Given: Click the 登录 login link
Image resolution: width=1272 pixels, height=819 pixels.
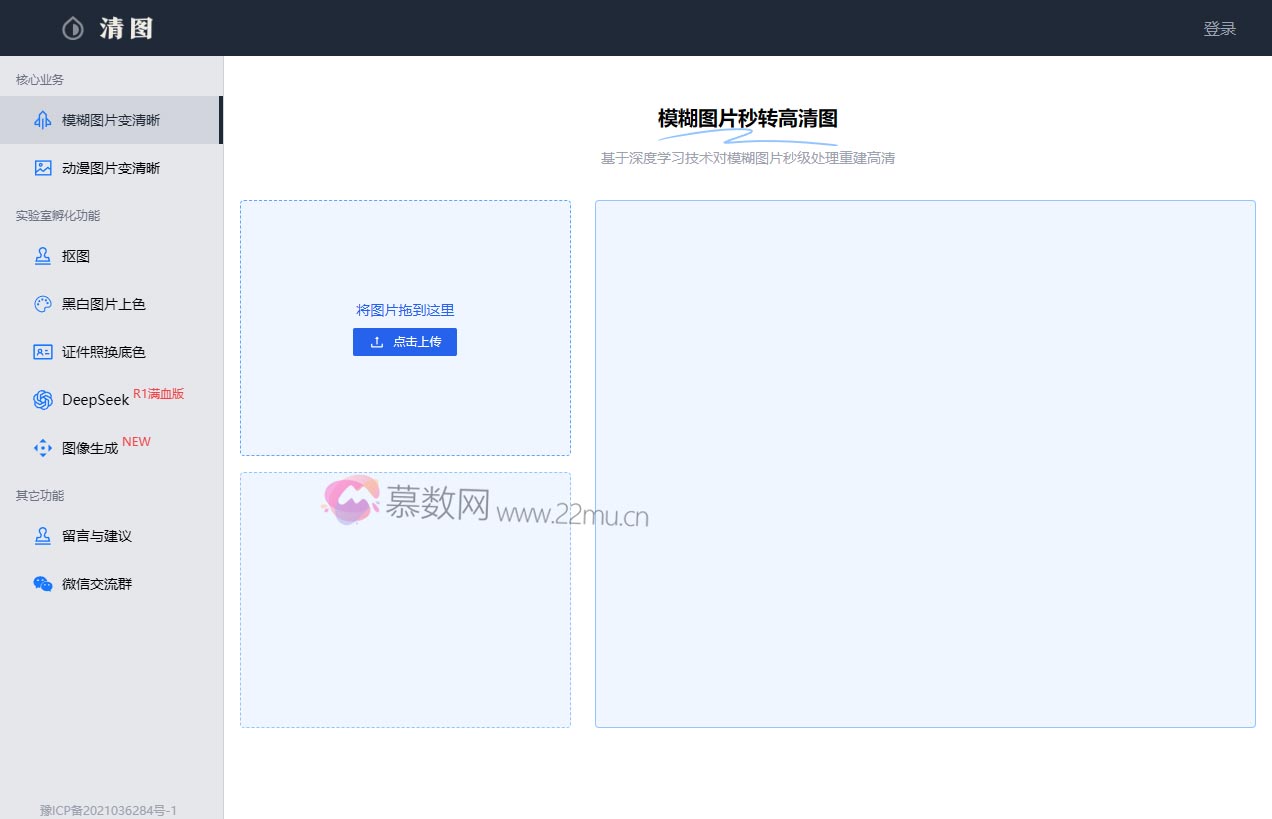Looking at the screenshot, I should click(x=1219, y=29).
